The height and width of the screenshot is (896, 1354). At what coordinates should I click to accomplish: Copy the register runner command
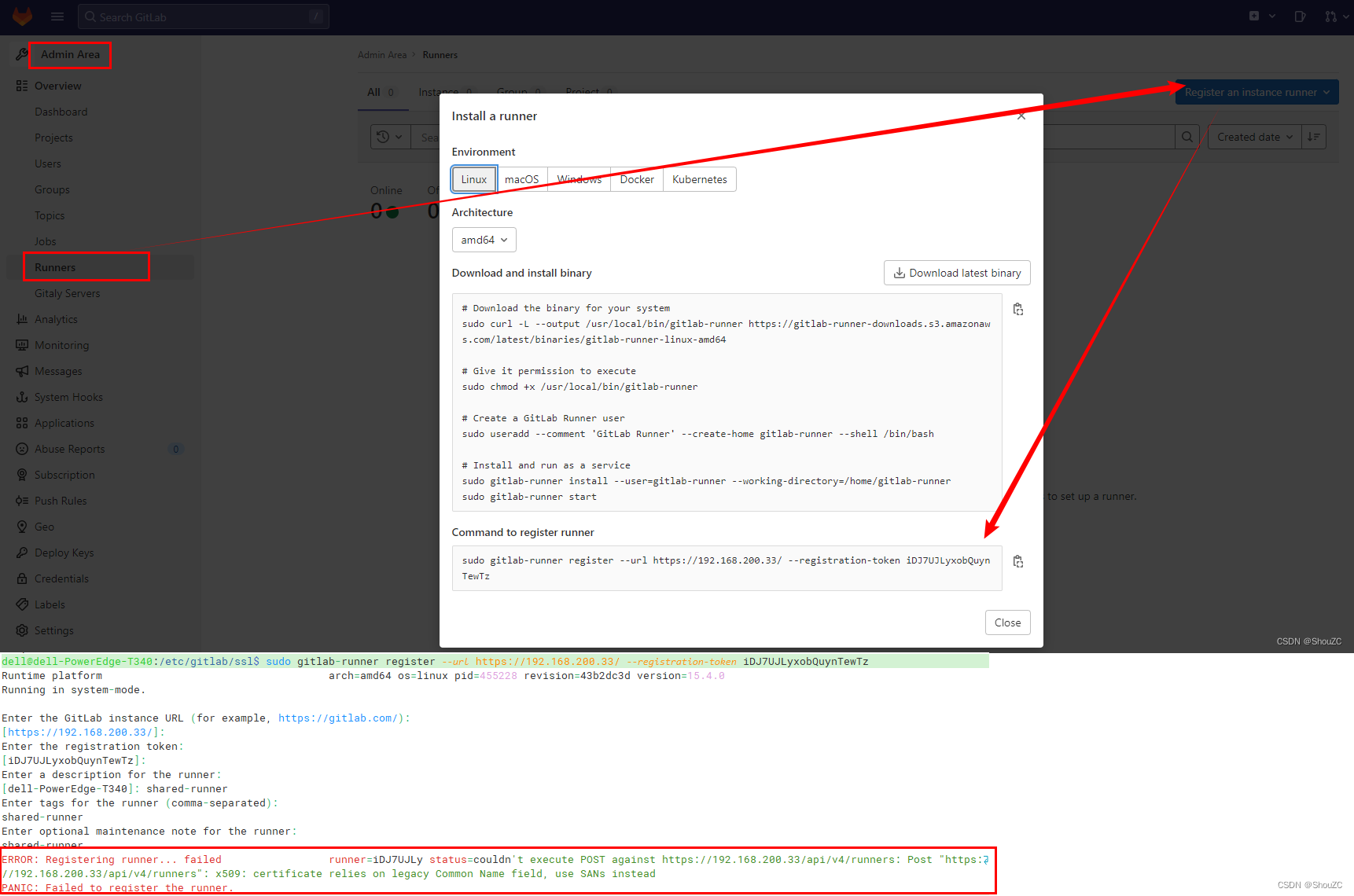(1018, 562)
